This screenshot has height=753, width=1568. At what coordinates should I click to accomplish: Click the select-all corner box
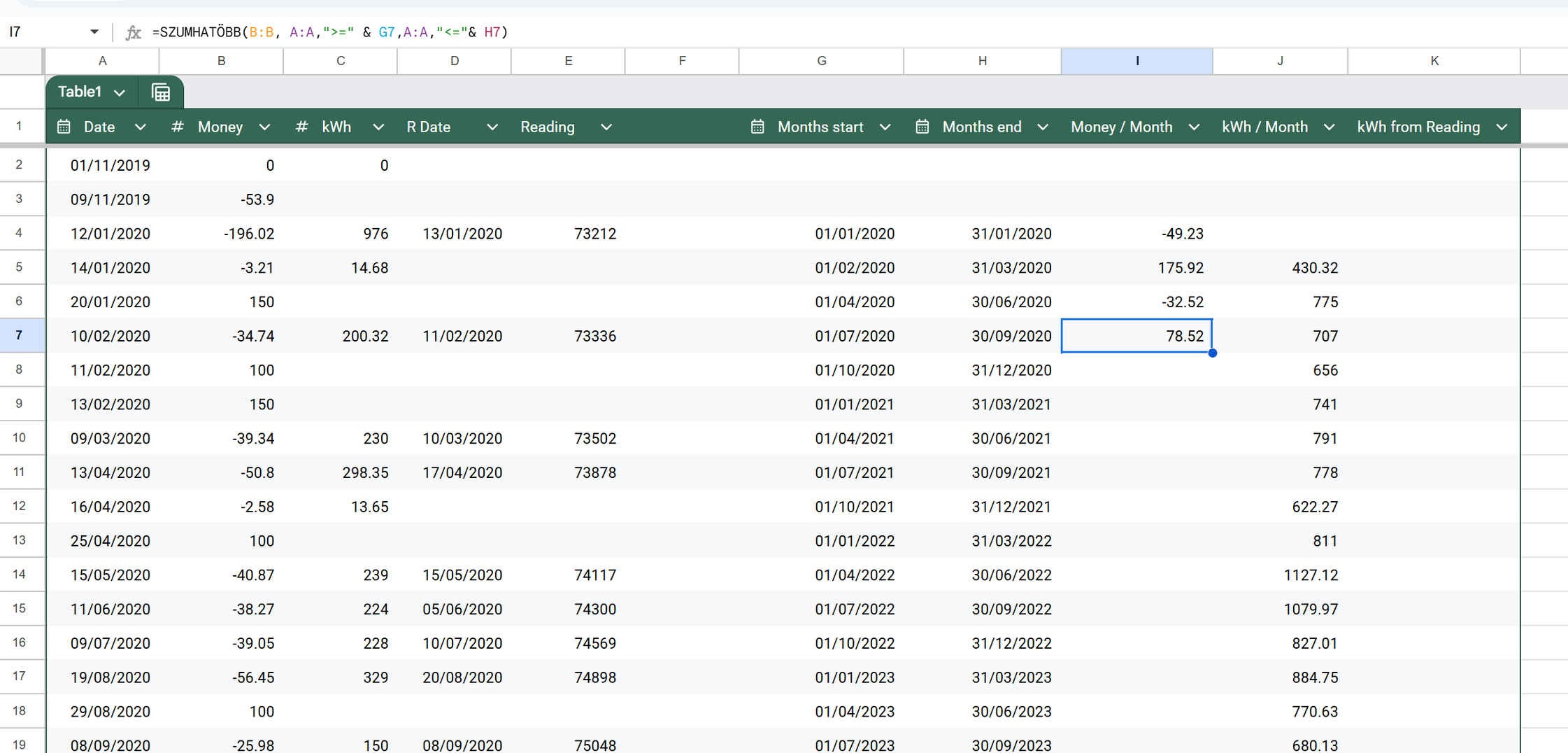click(x=21, y=61)
